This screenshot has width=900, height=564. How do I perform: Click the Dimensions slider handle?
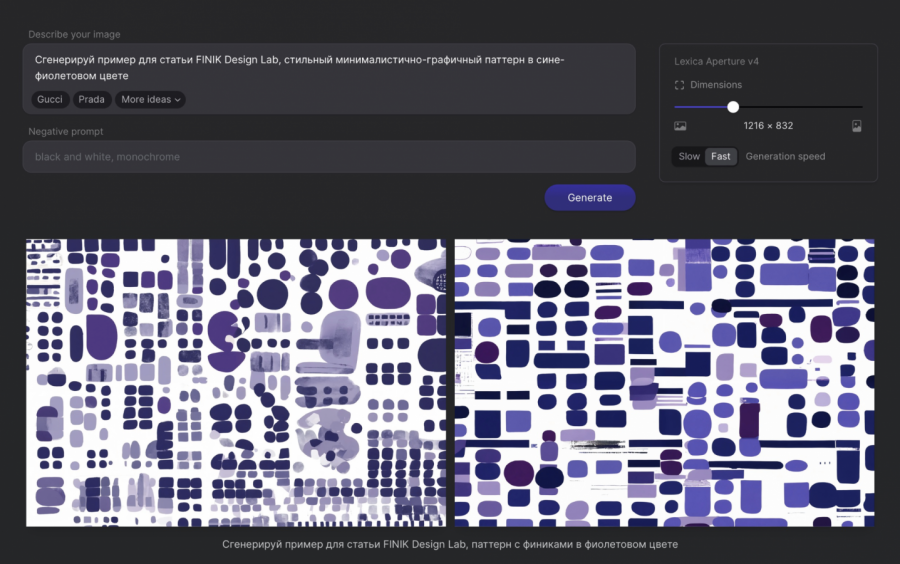733,107
